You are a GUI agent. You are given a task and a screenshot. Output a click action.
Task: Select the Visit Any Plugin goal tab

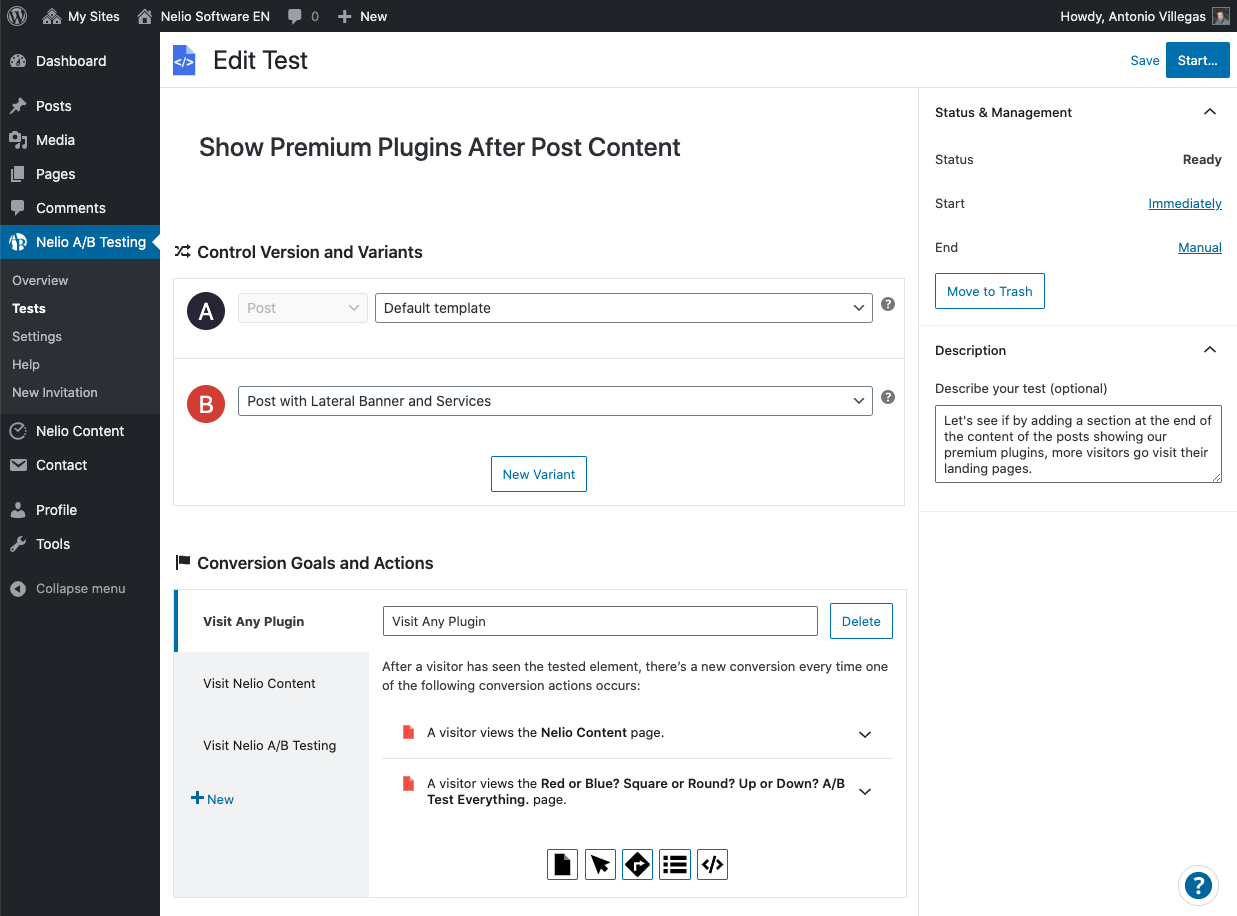pos(271,621)
